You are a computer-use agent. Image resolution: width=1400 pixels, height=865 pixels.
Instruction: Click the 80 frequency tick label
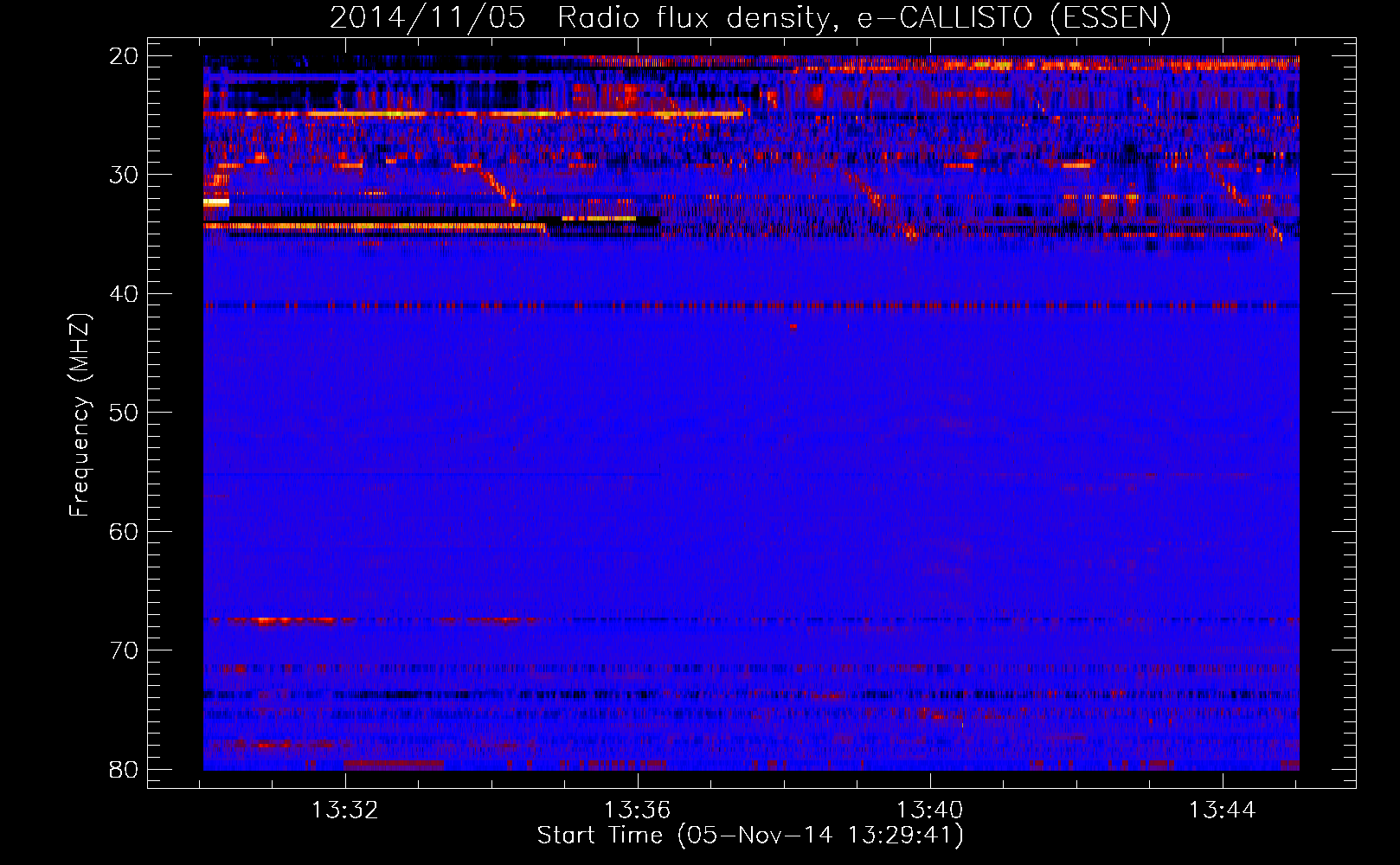tap(124, 769)
